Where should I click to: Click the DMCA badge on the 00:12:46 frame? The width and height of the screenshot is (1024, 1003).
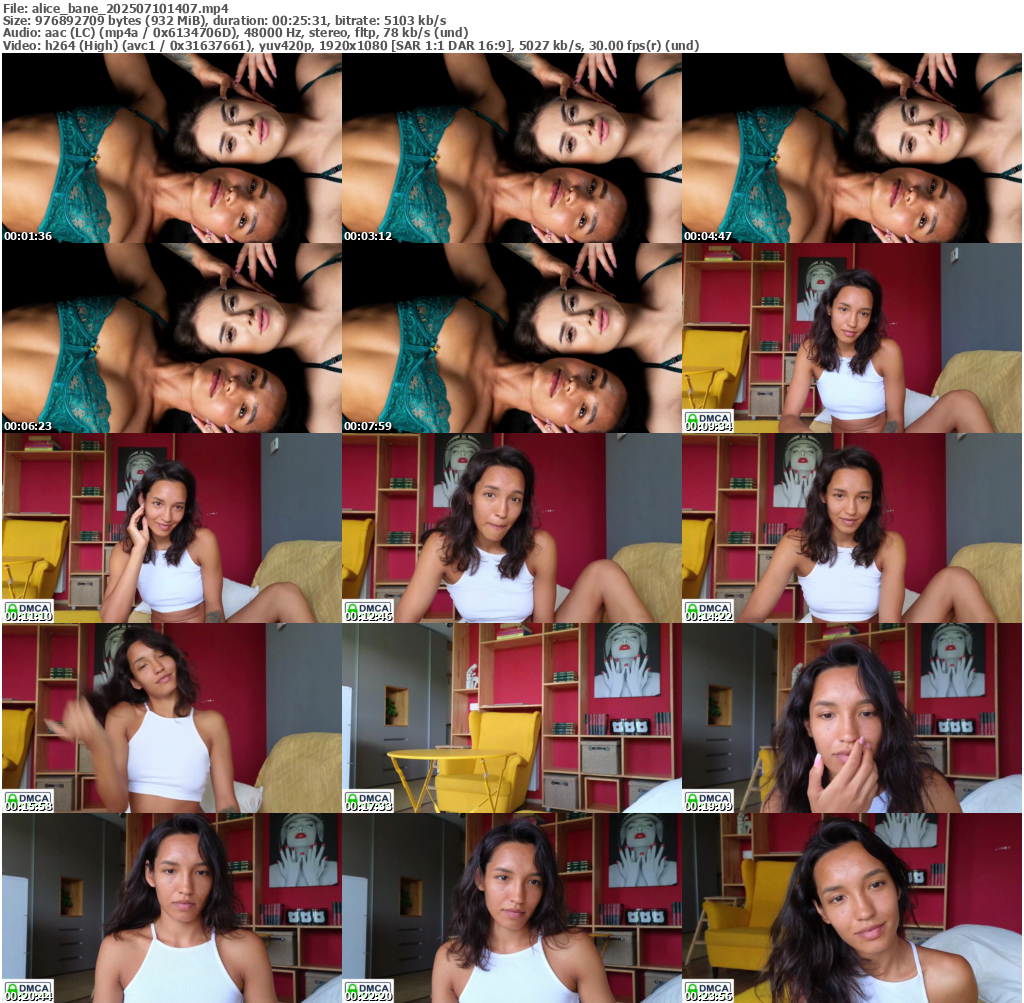coord(368,606)
